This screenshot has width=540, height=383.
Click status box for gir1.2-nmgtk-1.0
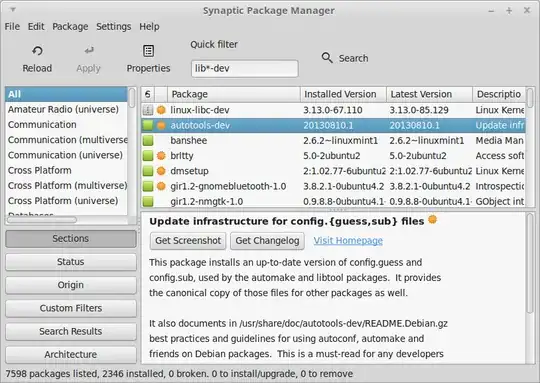pyautogui.click(x=148, y=201)
